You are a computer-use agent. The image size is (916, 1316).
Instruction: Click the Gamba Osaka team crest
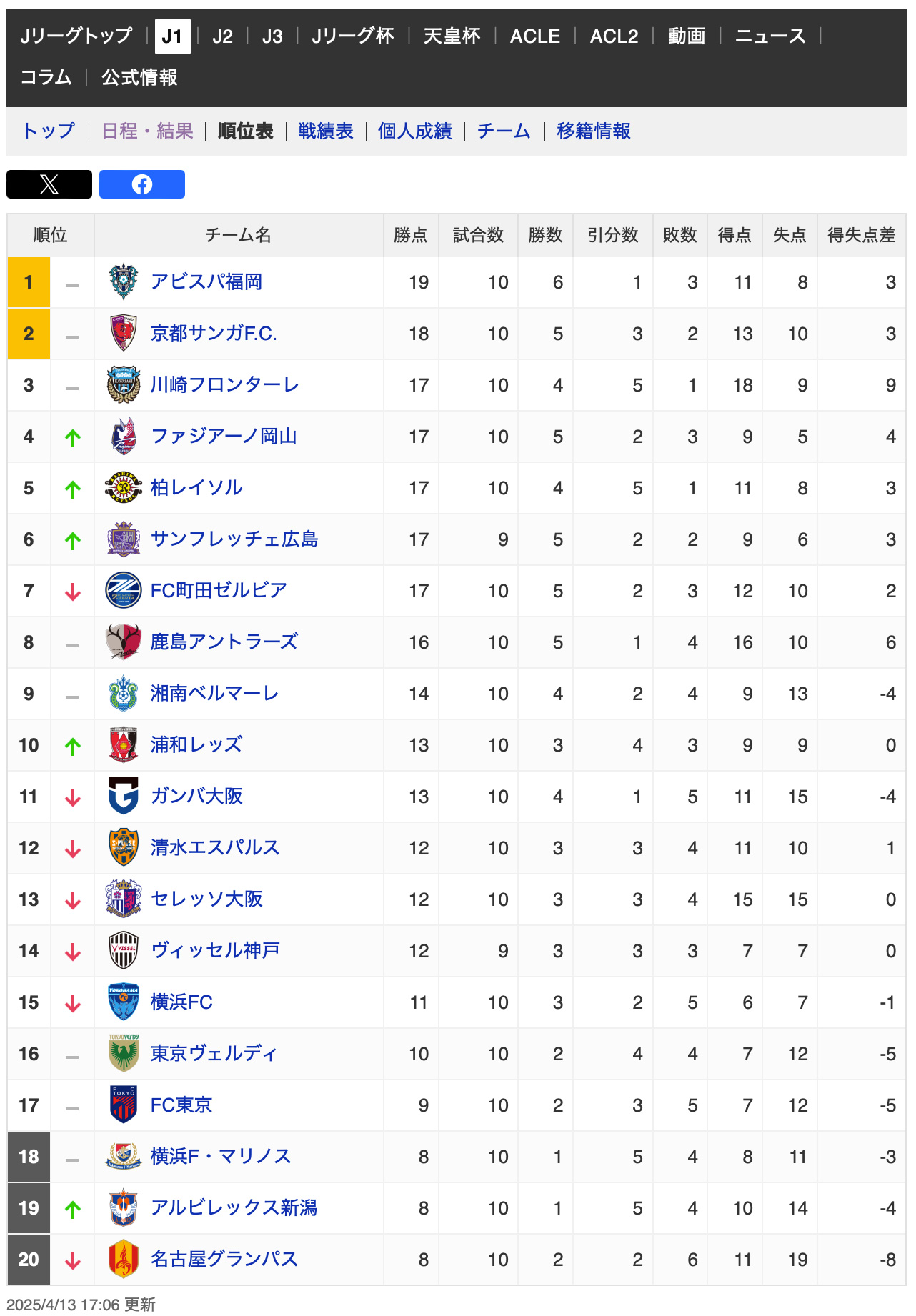coord(123,797)
